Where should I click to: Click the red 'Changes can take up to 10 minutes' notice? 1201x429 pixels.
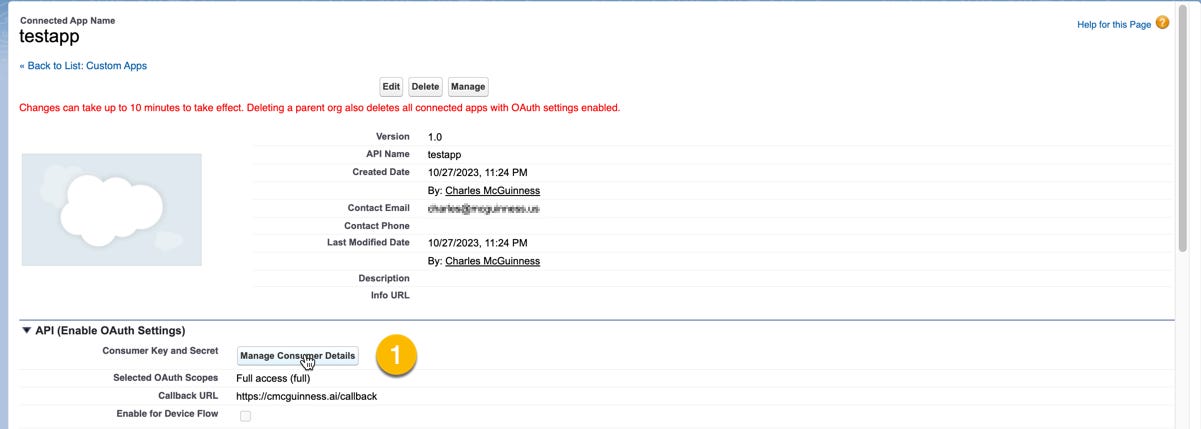coord(320,107)
